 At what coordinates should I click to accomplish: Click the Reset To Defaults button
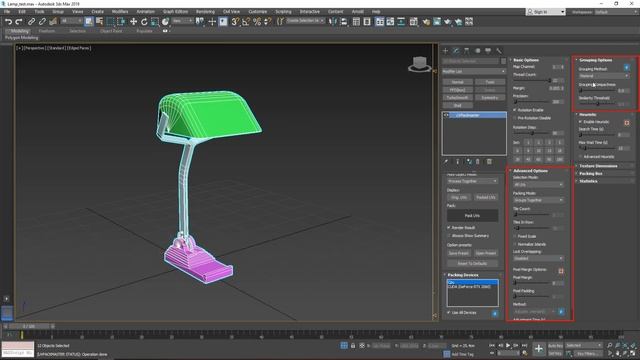pyautogui.click(x=472, y=264)
